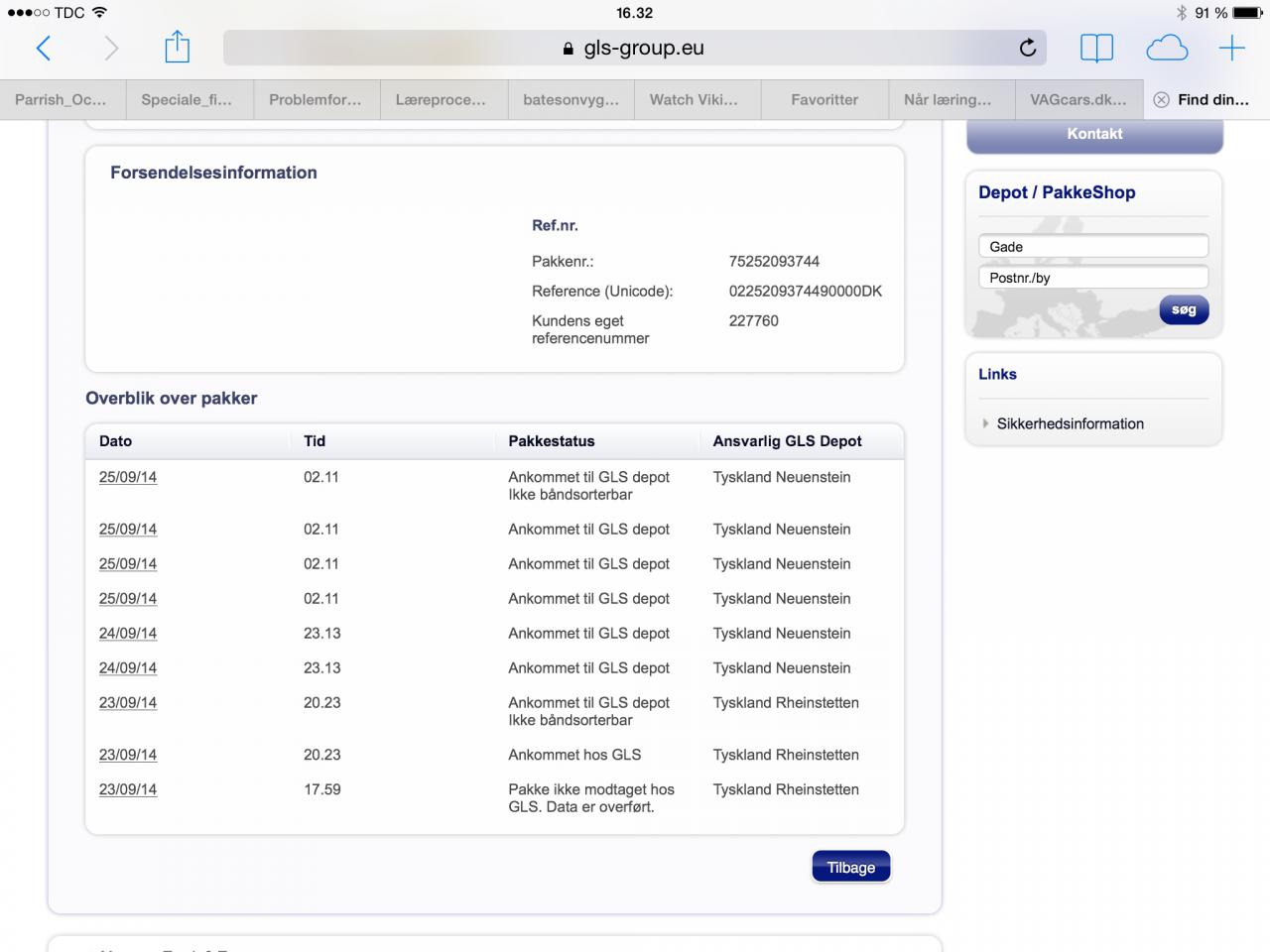
Task: Open the 24/09/14 date link at 23.13
Action: pyautogui.click(x=128, y=634)
